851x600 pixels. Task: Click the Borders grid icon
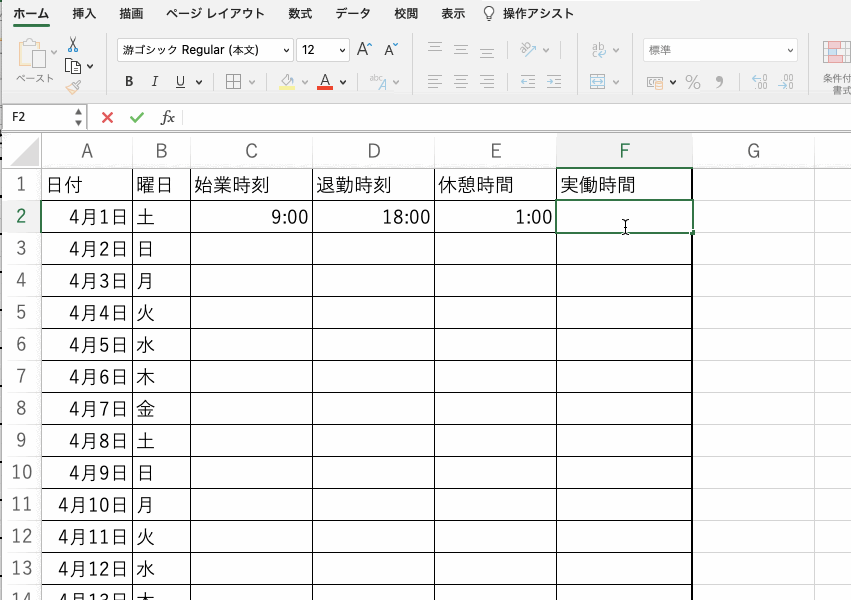point(233,82)
